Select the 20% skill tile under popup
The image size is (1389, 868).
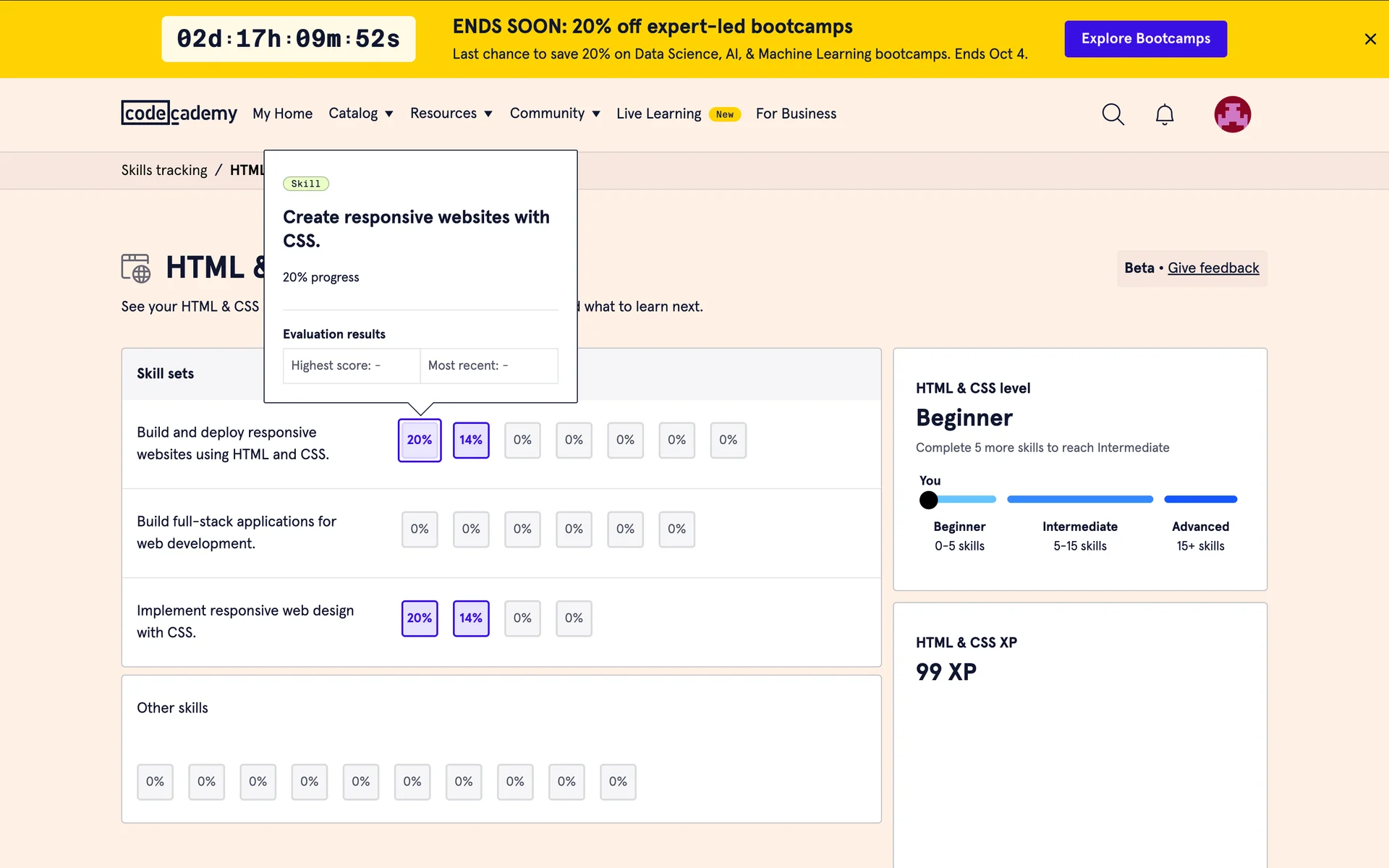(x=420, y=440)
